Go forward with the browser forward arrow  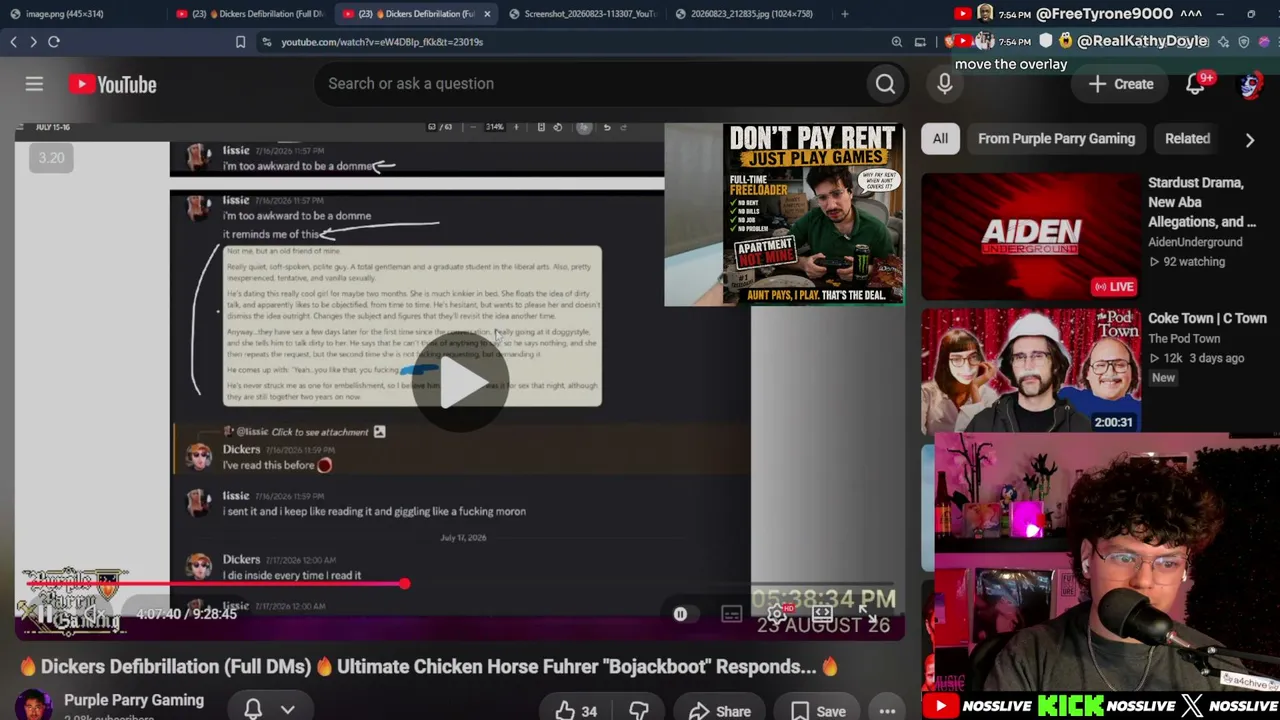[33, 42]
